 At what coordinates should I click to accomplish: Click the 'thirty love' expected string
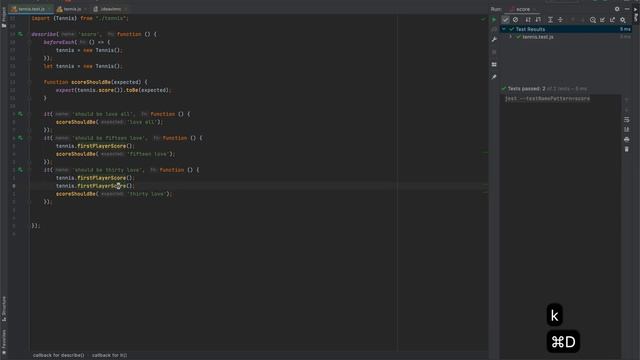[x=147, y=194]
